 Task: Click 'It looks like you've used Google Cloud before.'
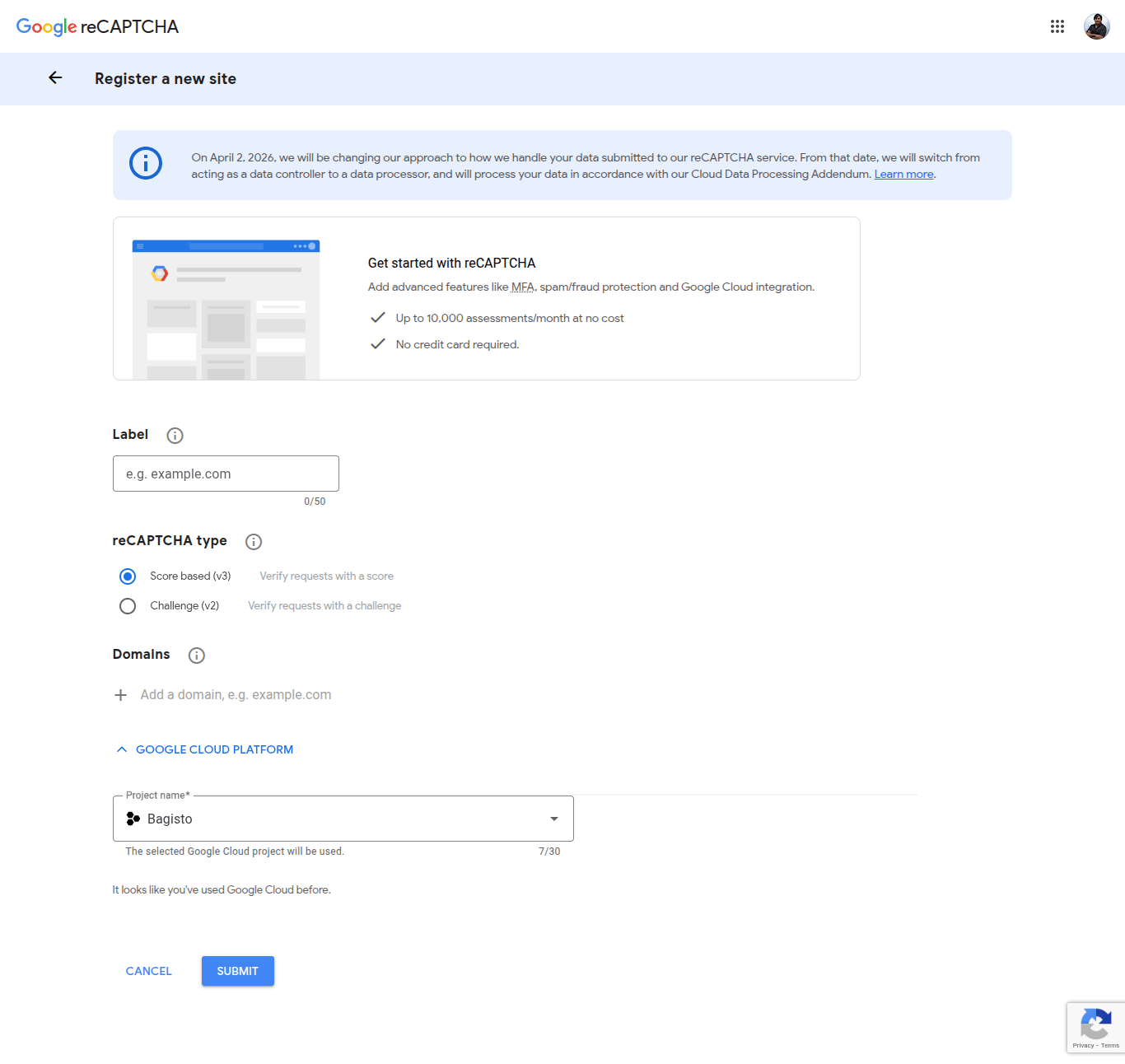pos(222,890)
